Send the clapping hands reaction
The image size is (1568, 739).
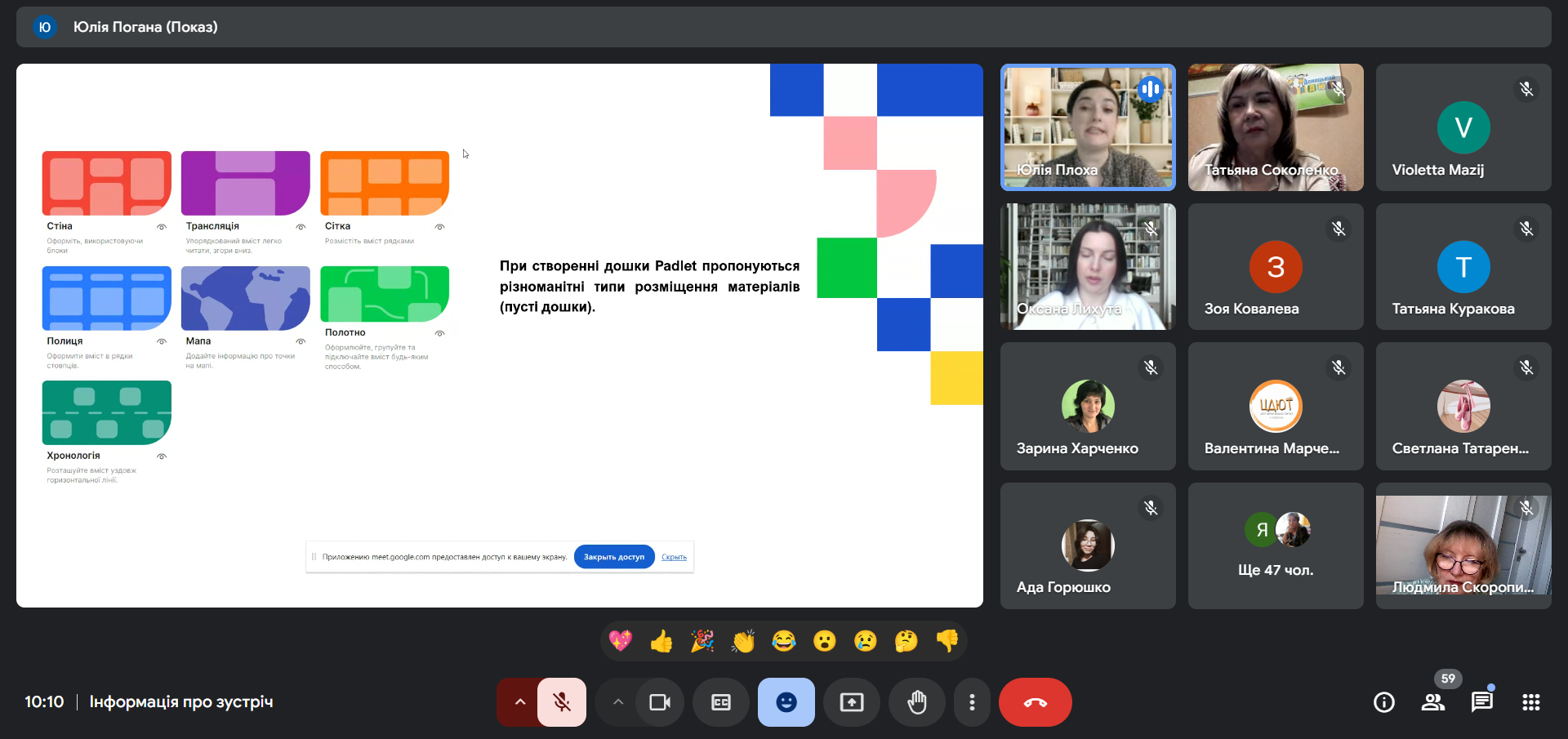pyautogui.click(x=743, y=641)
